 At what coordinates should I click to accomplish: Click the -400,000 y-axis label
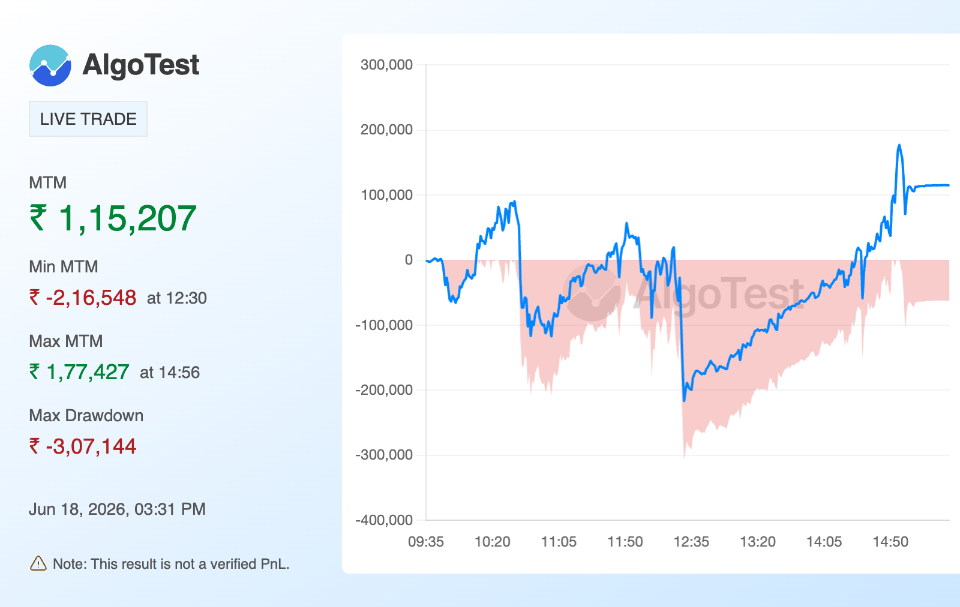384,520
